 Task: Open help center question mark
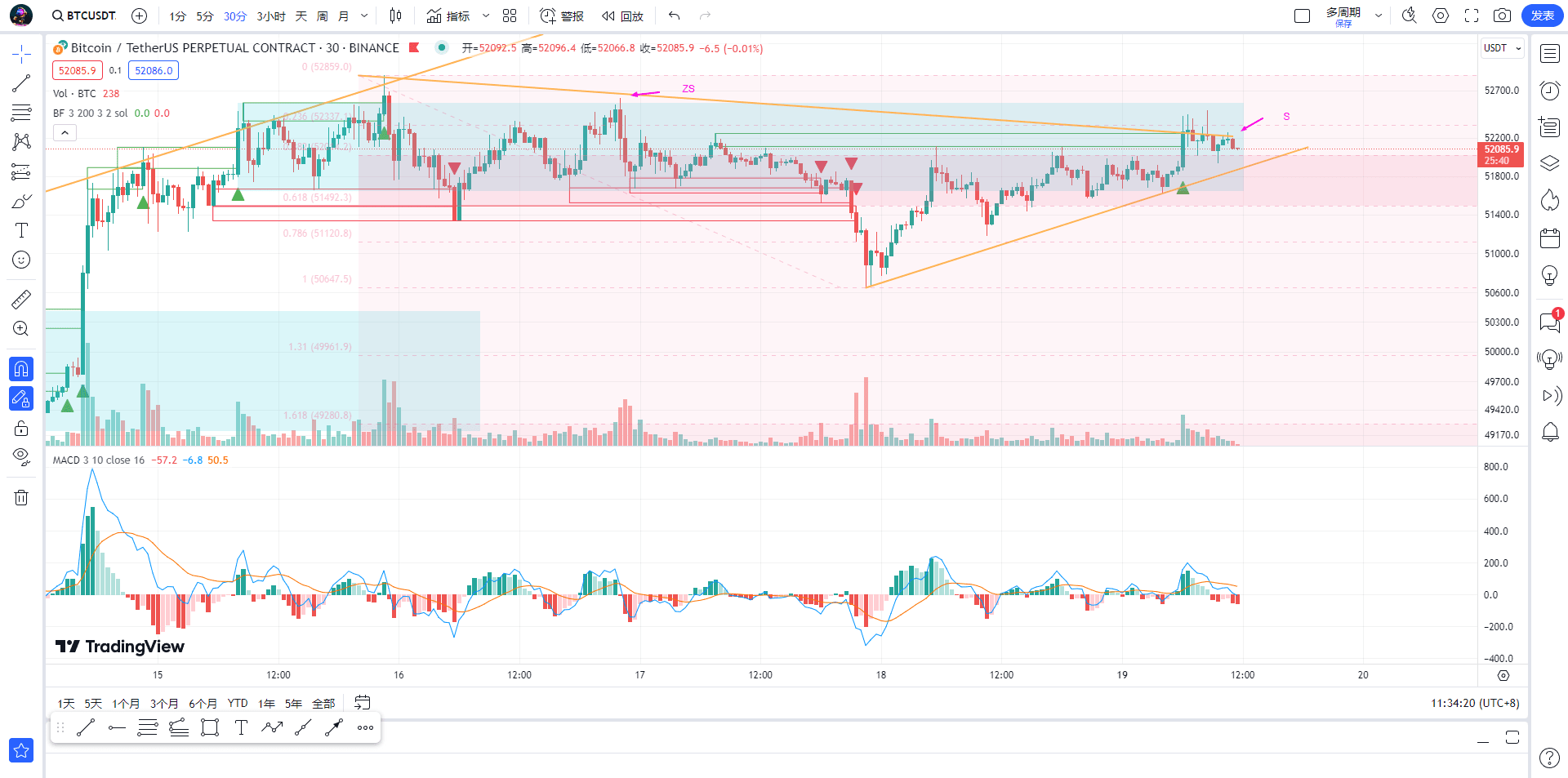pos(1549,758)
